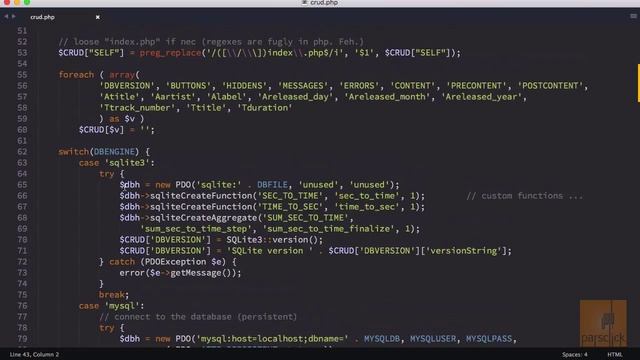The image size is (640, 360).
Task: Click the '// loose "index.php"' comment line
Action: click(211, 42)
